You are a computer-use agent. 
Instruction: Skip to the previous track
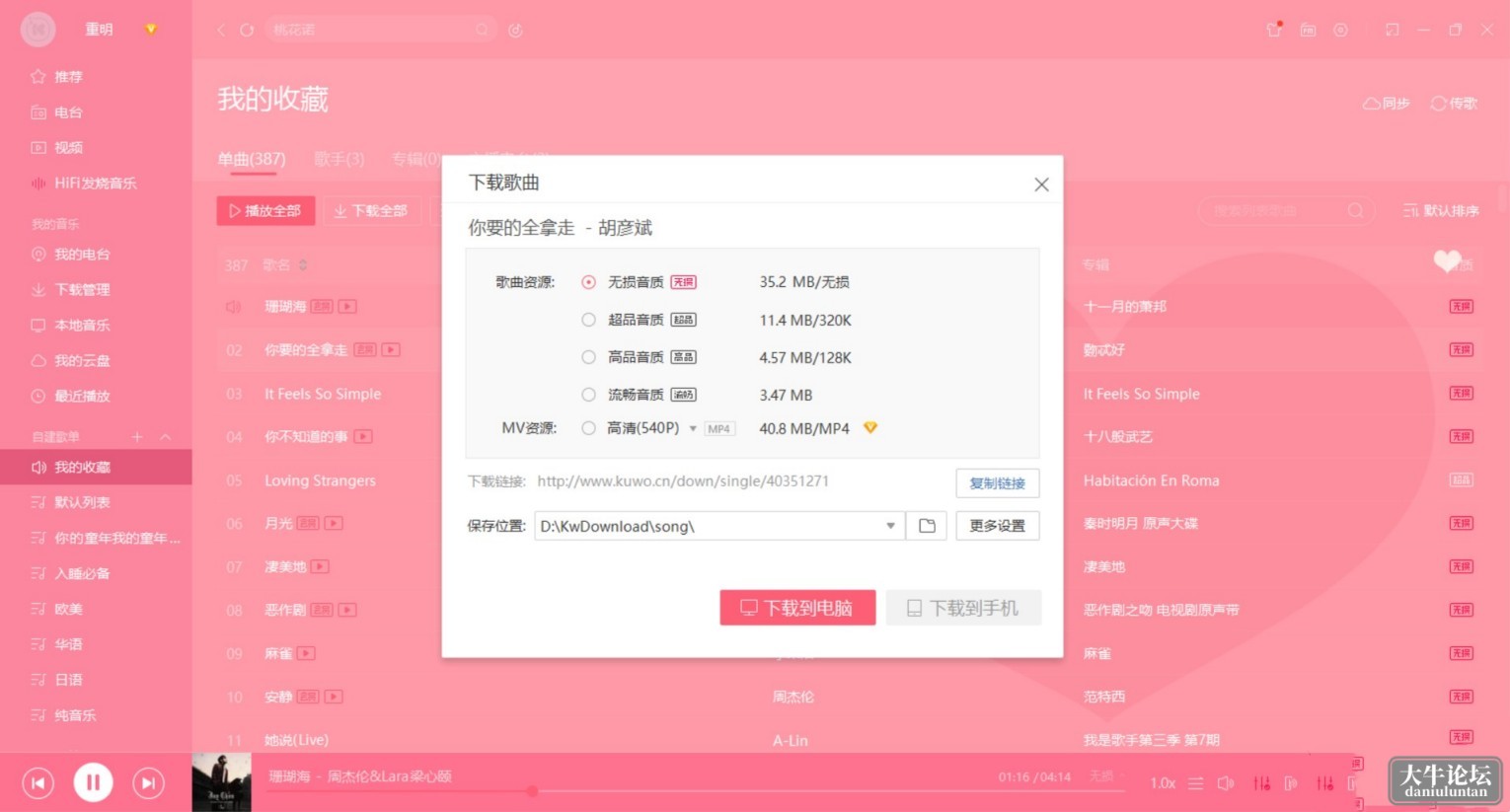click(38, 783)
